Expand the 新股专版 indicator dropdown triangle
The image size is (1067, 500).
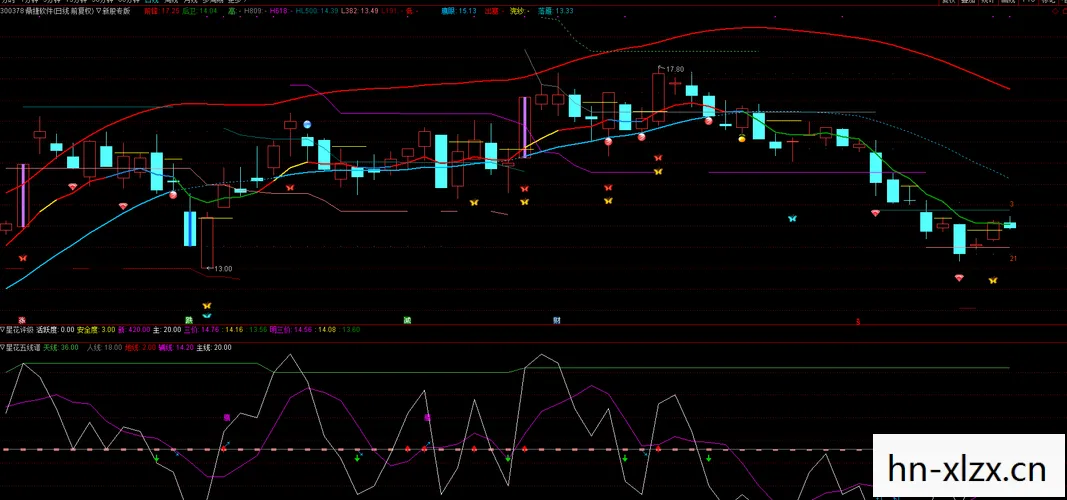point(99,12)
